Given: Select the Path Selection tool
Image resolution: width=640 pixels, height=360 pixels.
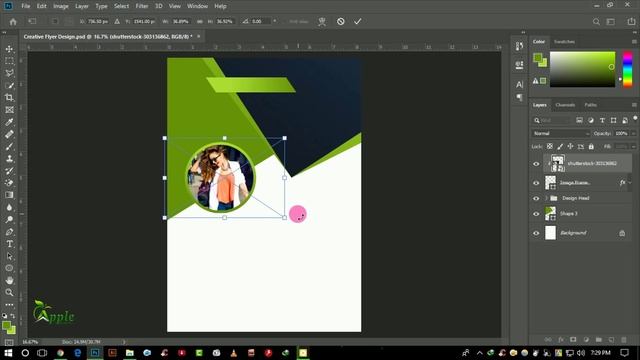Looking at the screenshot, I should pos(9,256).
